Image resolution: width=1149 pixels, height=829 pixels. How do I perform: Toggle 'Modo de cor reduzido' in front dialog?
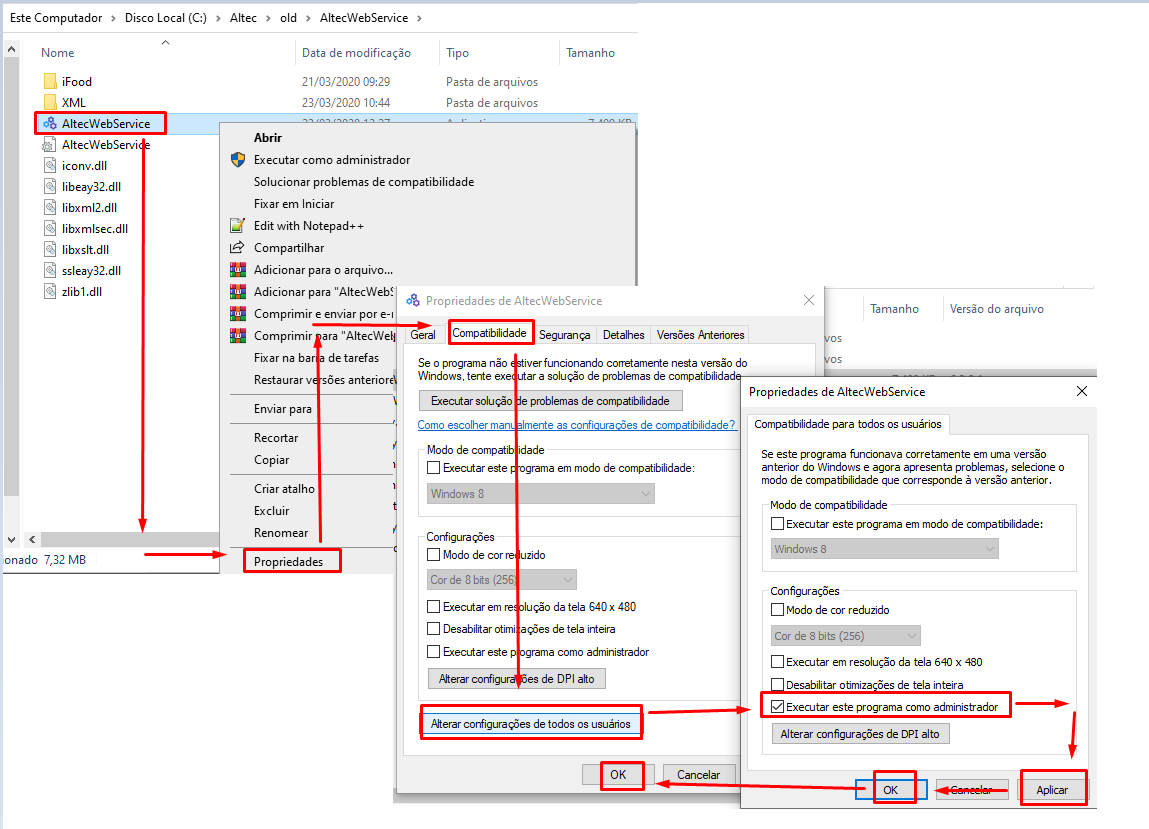tap(777, 610)
